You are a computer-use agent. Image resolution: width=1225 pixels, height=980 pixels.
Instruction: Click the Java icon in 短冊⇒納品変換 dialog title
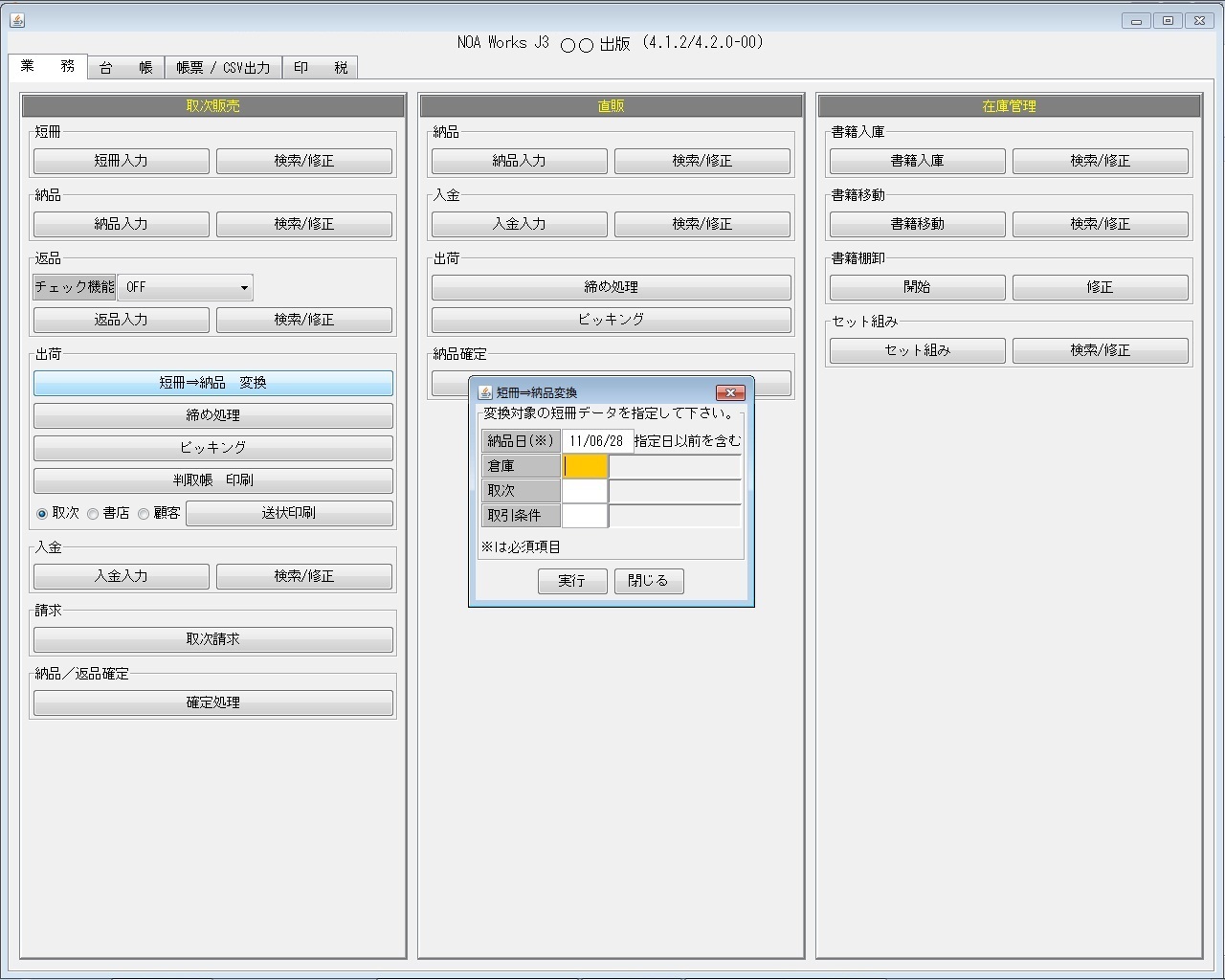485,392
